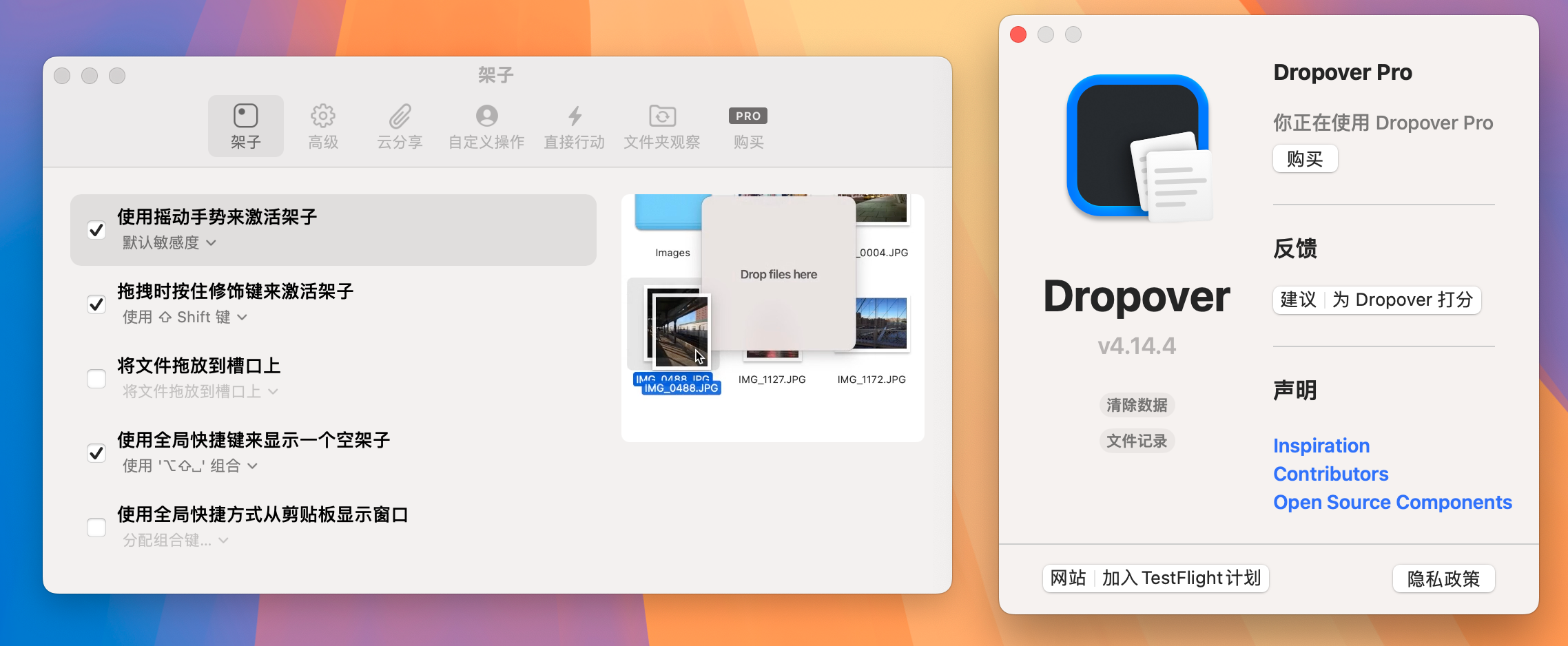This screenshot has width=1568, height=646.
Task: Click the IMG_1127.JPG file name
Action: point(772,379)
